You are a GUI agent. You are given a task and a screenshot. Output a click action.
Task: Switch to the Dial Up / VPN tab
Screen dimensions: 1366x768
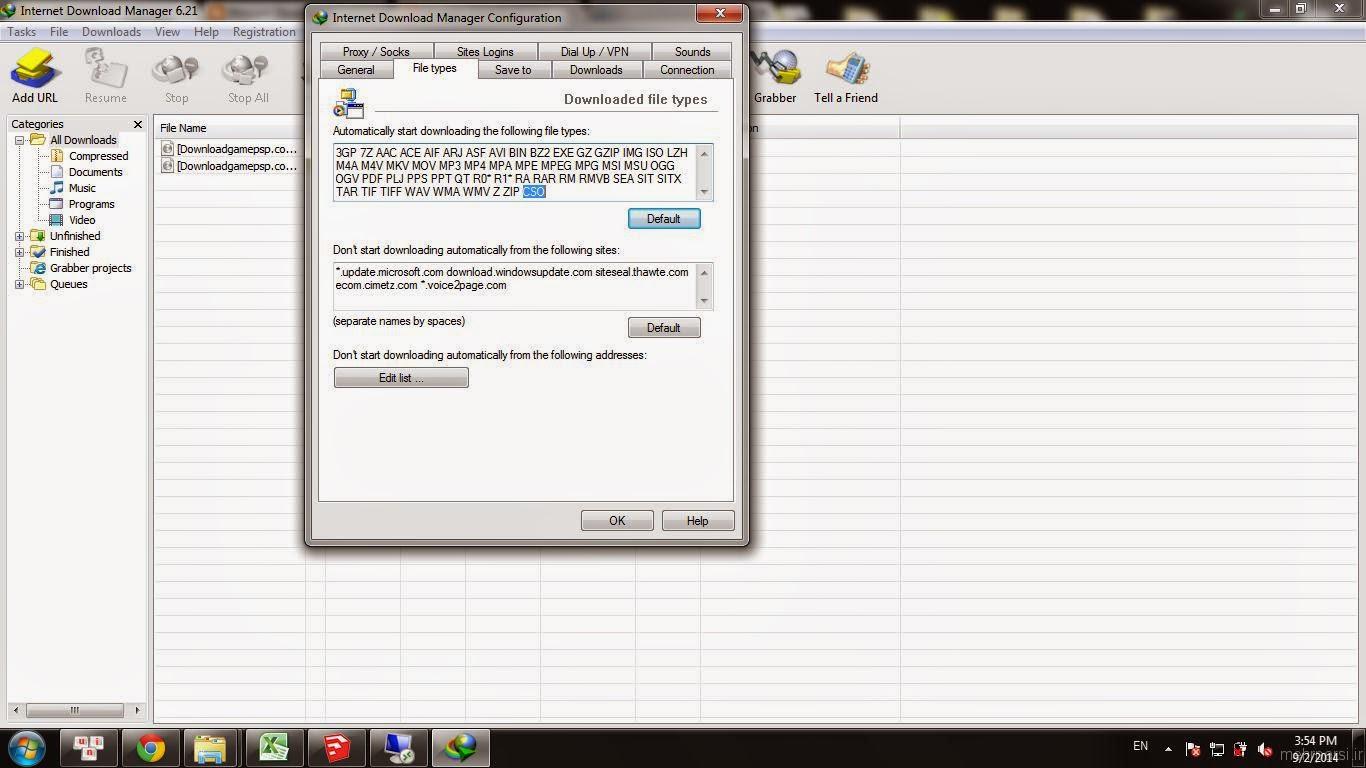click(595, 52)
